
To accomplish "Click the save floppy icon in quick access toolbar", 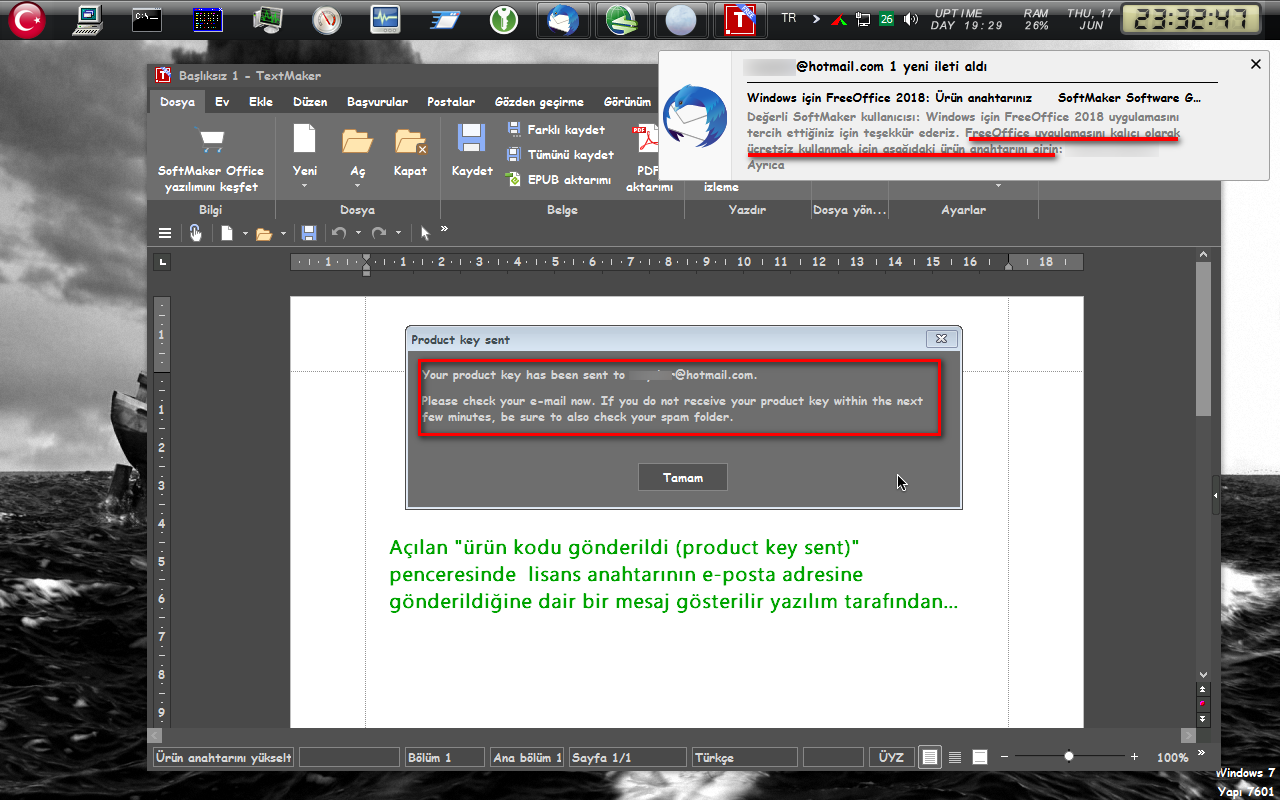I will 309,233.
